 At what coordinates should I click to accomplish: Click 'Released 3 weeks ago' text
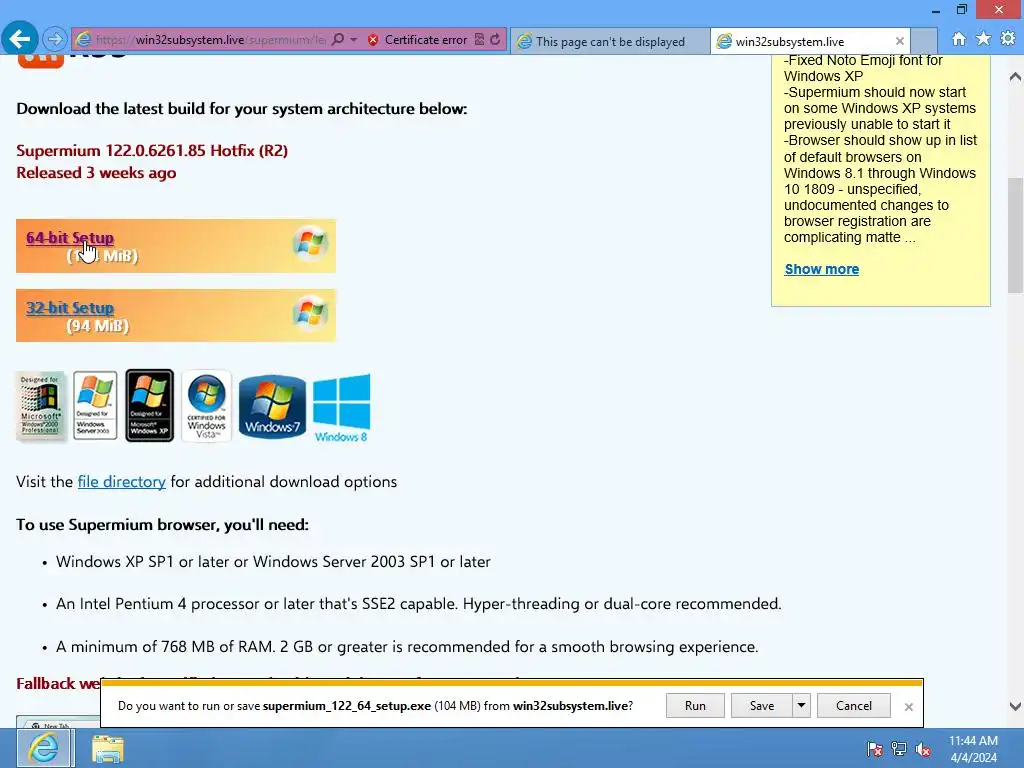point(96,172)
